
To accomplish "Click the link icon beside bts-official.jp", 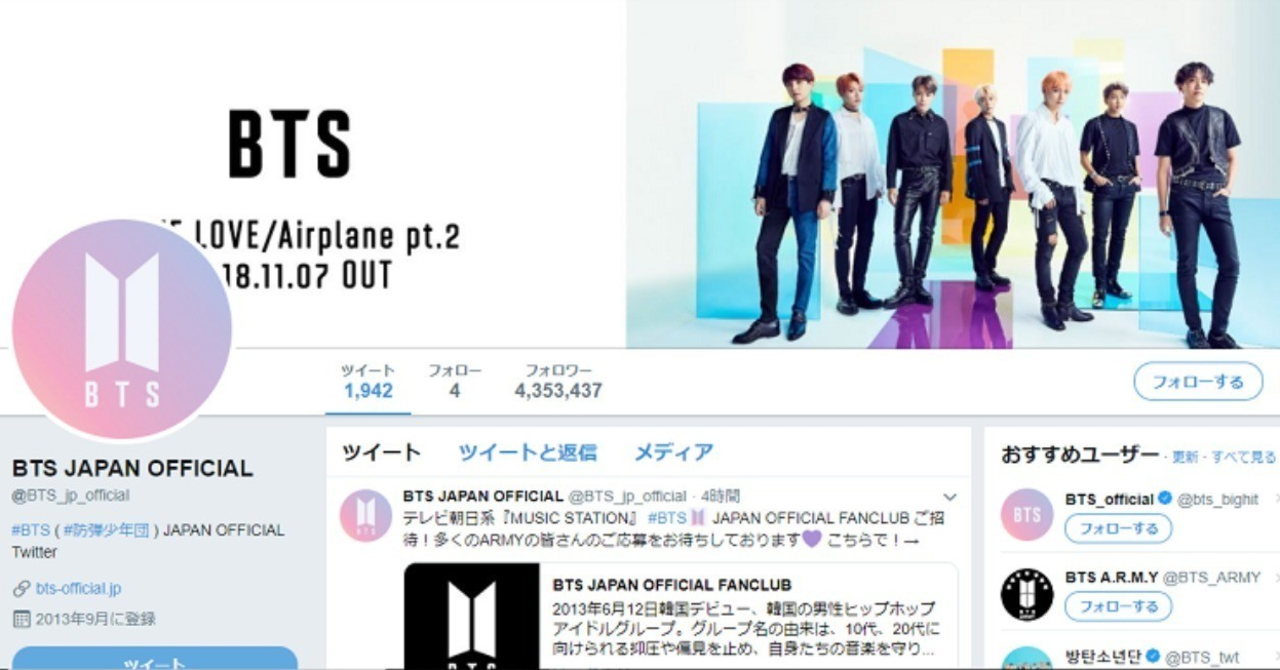I will click(x=21, y=589).
